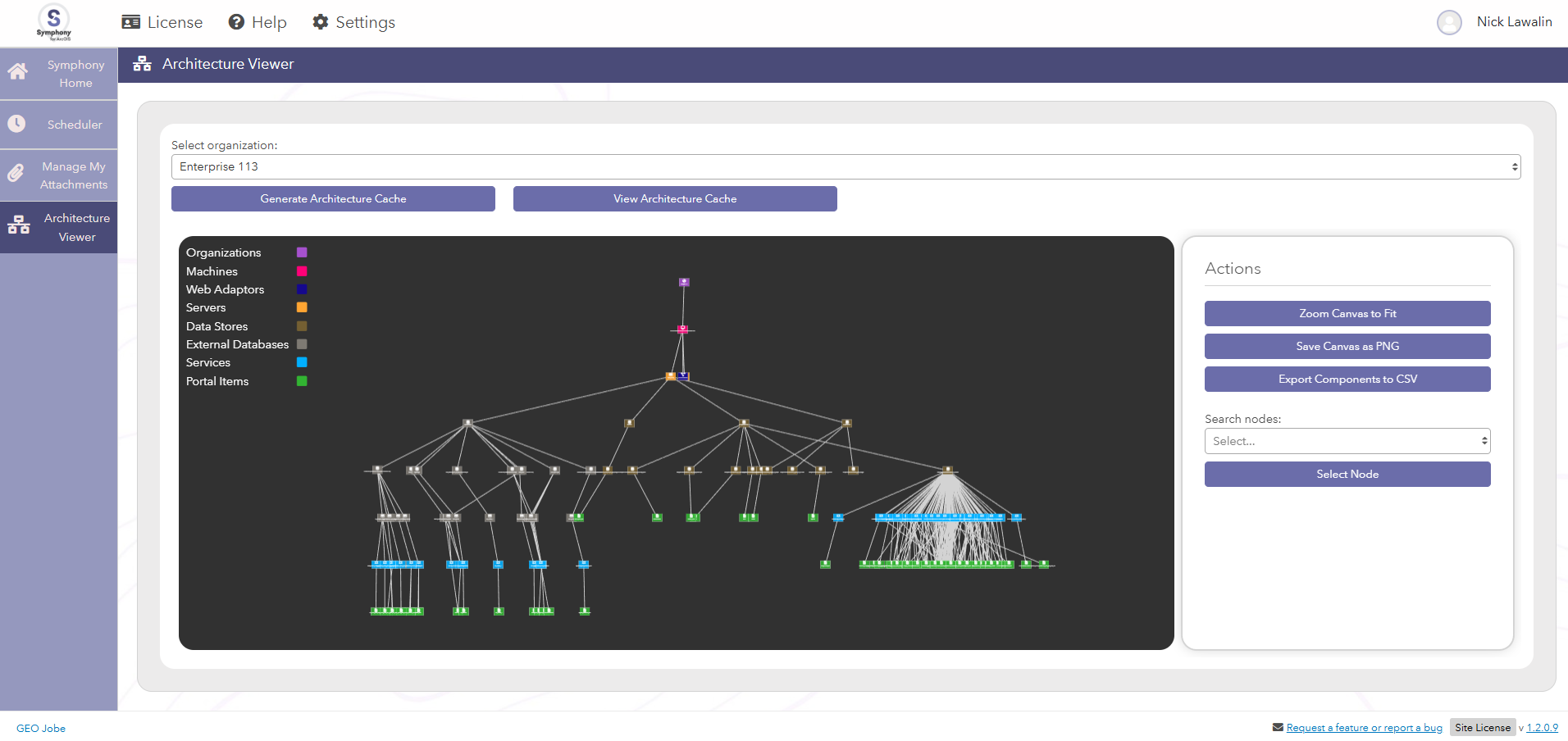This screenshot has height=741, width=1568.
Task: Open the request a feature or report a bug link
Action: [x=1364, y=728]
